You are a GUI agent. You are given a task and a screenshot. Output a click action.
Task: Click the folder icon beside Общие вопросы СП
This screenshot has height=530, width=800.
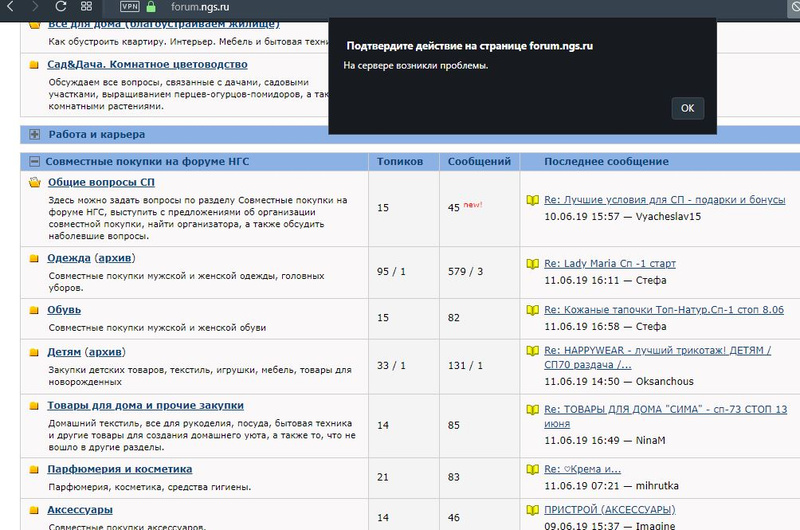(35, 183)
